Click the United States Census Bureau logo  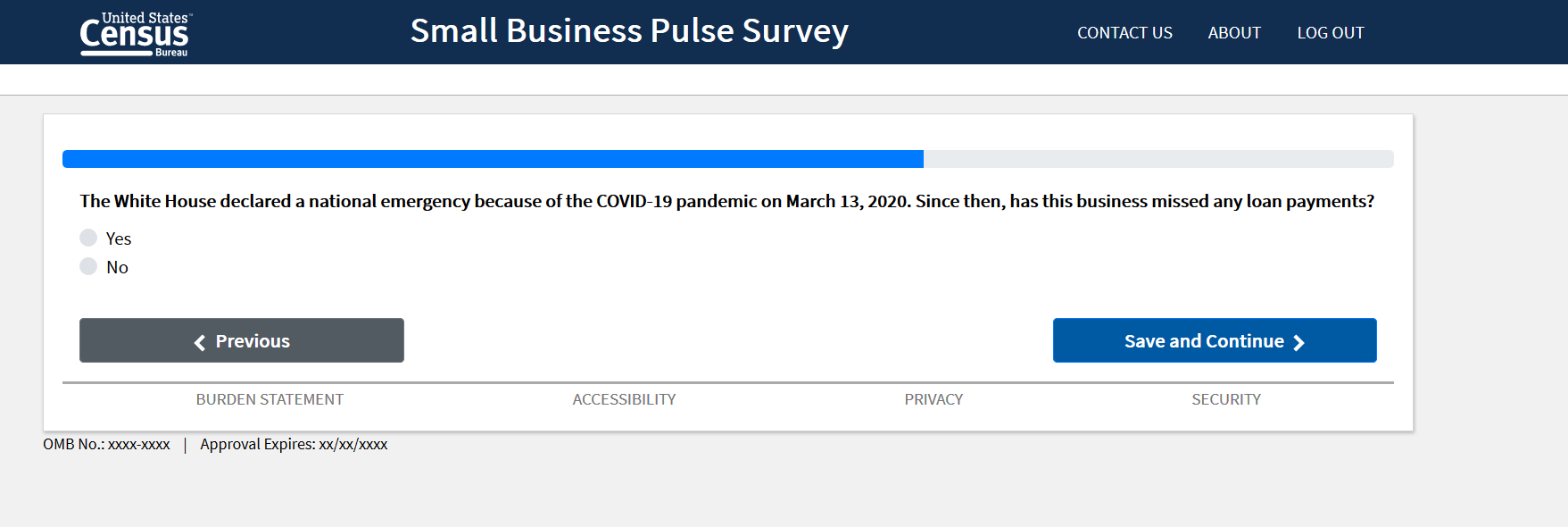tap(135, 34)
